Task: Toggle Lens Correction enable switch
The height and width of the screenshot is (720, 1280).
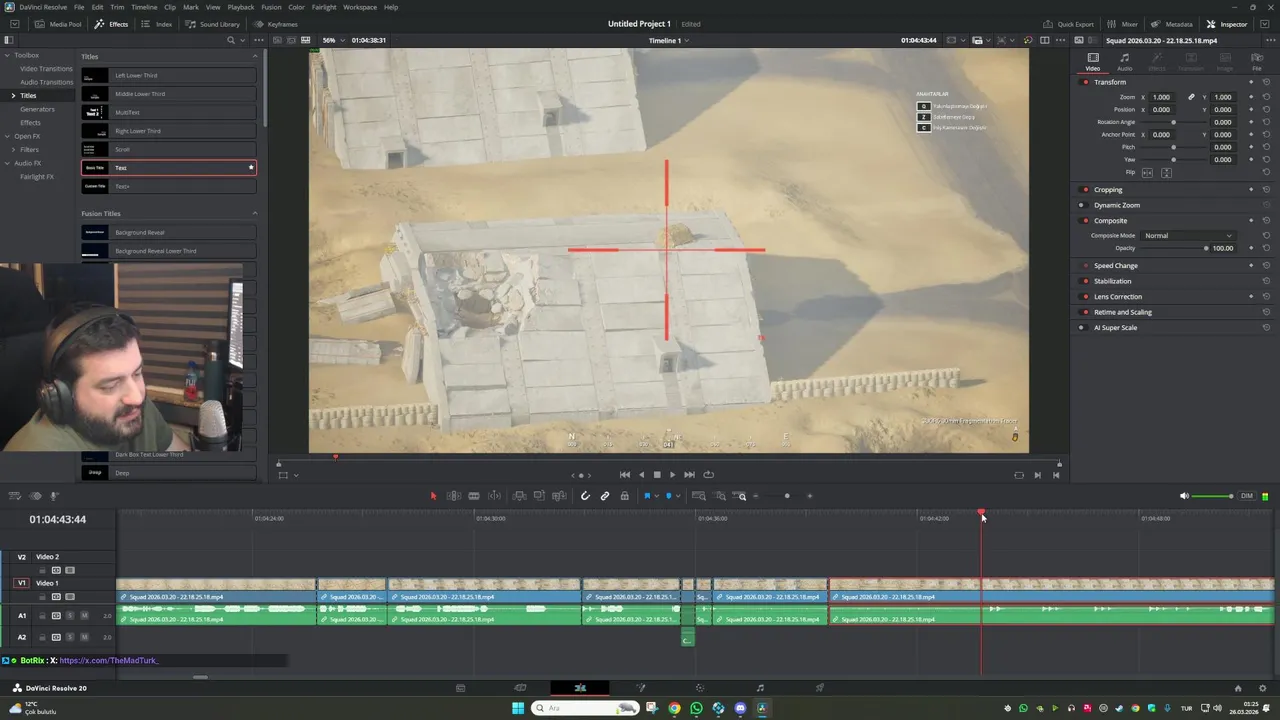Action: [1085, 296]
